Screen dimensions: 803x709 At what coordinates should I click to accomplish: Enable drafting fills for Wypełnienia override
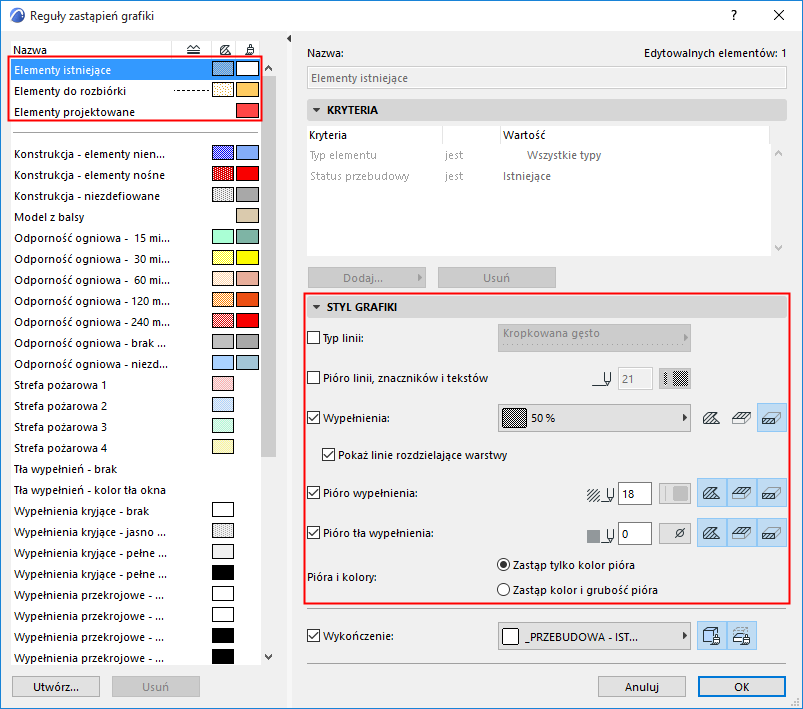711,418
